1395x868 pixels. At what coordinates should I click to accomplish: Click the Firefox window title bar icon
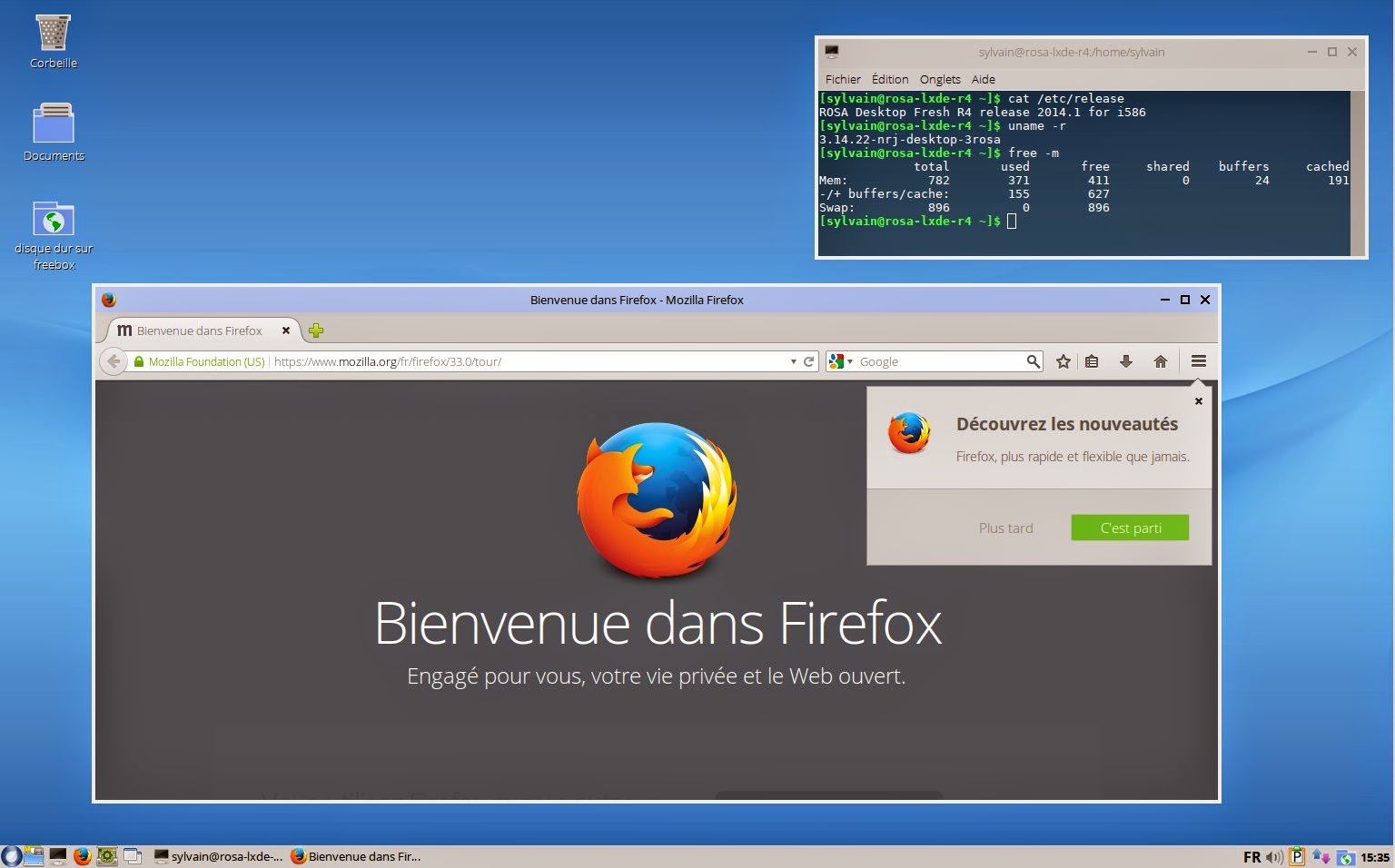coord(109,300)
